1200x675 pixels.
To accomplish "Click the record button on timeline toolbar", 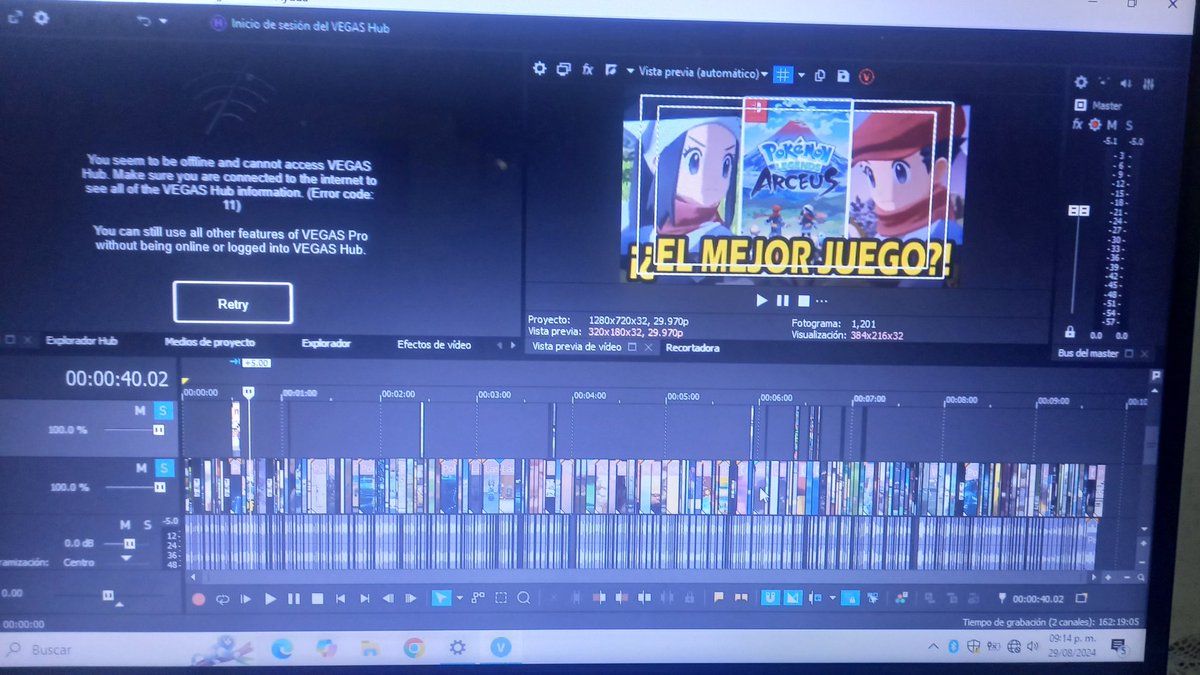I will click(x=198, y=599).
